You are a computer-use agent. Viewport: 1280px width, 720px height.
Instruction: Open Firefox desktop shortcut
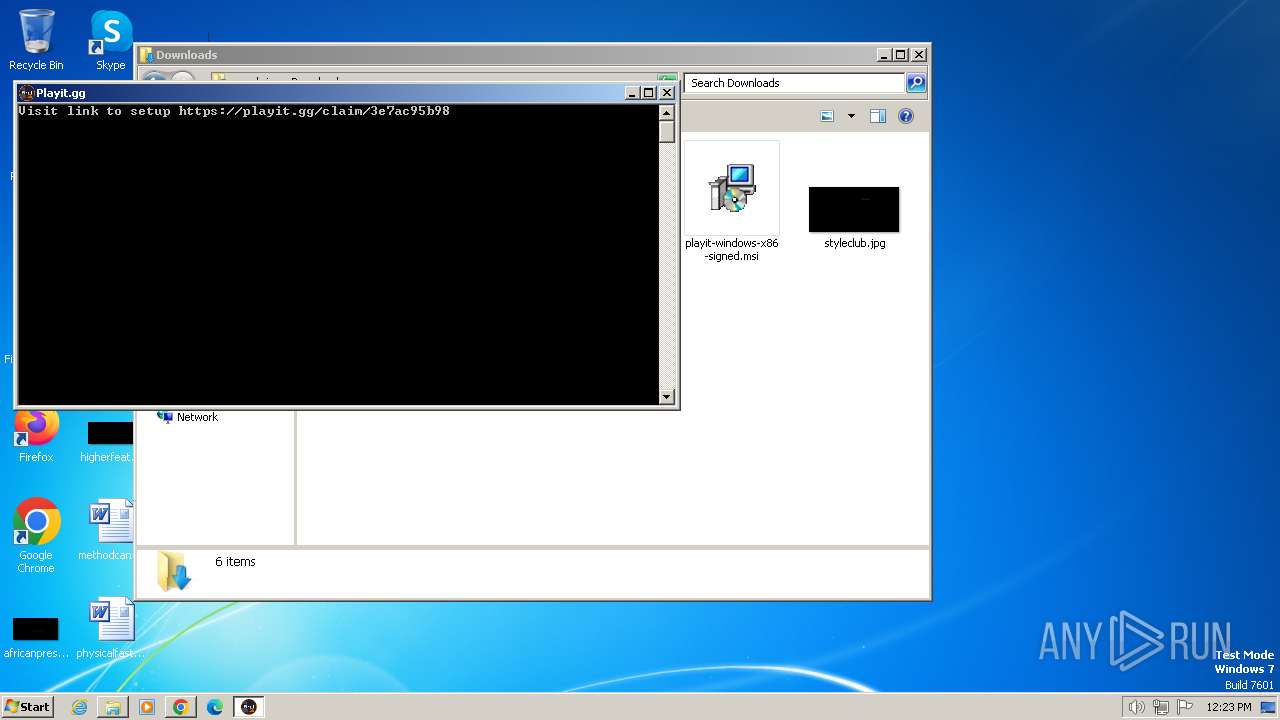(36, 436)
